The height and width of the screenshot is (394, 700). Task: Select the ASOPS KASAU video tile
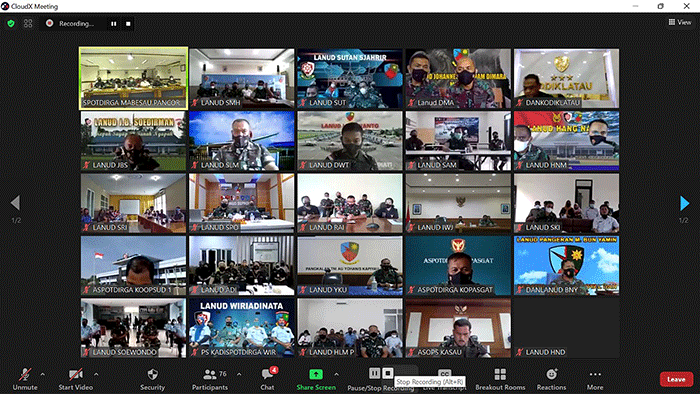458,328
